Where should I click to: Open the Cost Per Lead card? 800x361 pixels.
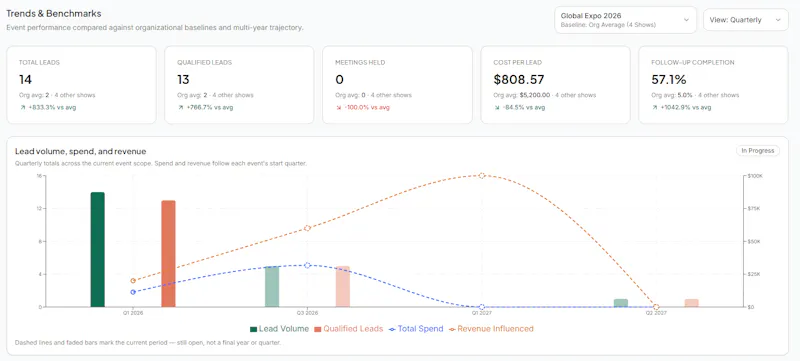(x=556, y=85)
